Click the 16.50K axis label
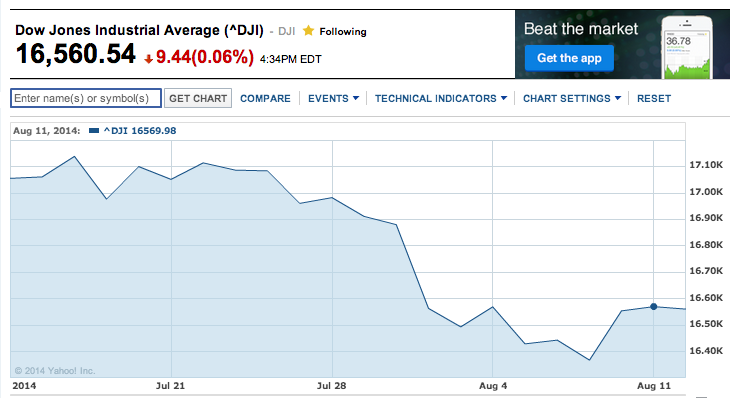 point(706,324)
